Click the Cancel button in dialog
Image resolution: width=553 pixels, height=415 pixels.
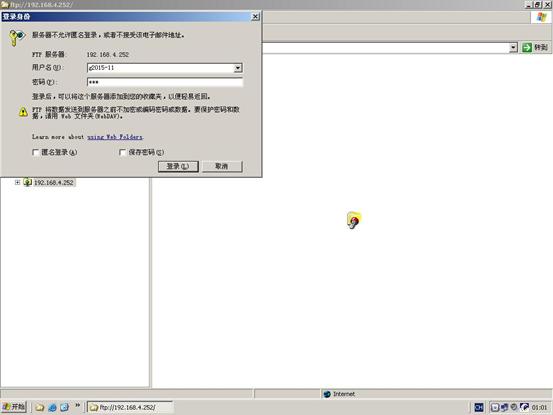[222, 166]
